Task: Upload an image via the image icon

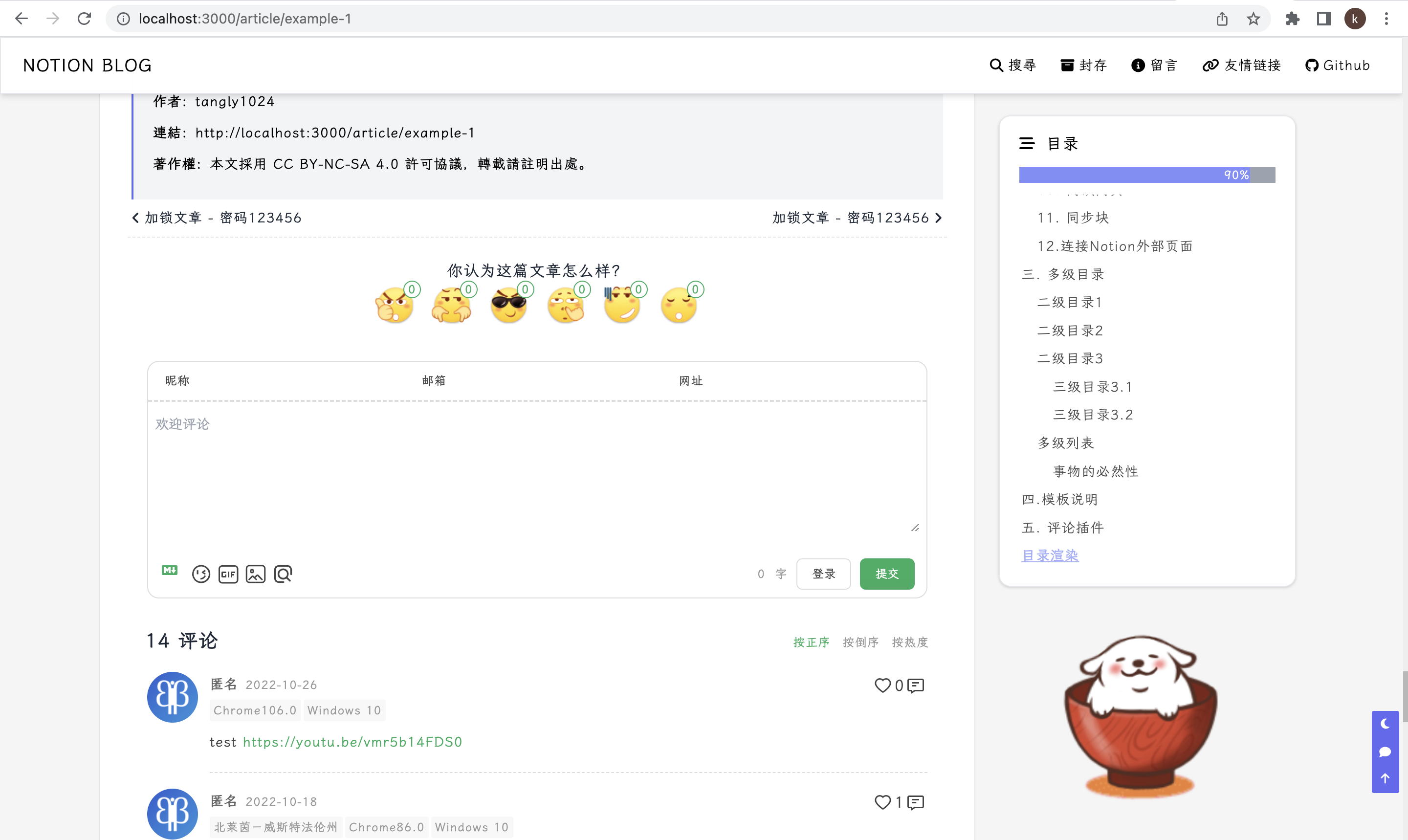Action: point(256,574)
